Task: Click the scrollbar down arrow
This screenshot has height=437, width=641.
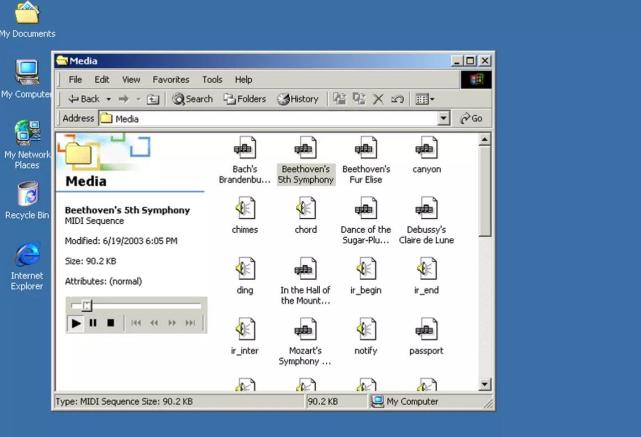Action: [484, 384]
